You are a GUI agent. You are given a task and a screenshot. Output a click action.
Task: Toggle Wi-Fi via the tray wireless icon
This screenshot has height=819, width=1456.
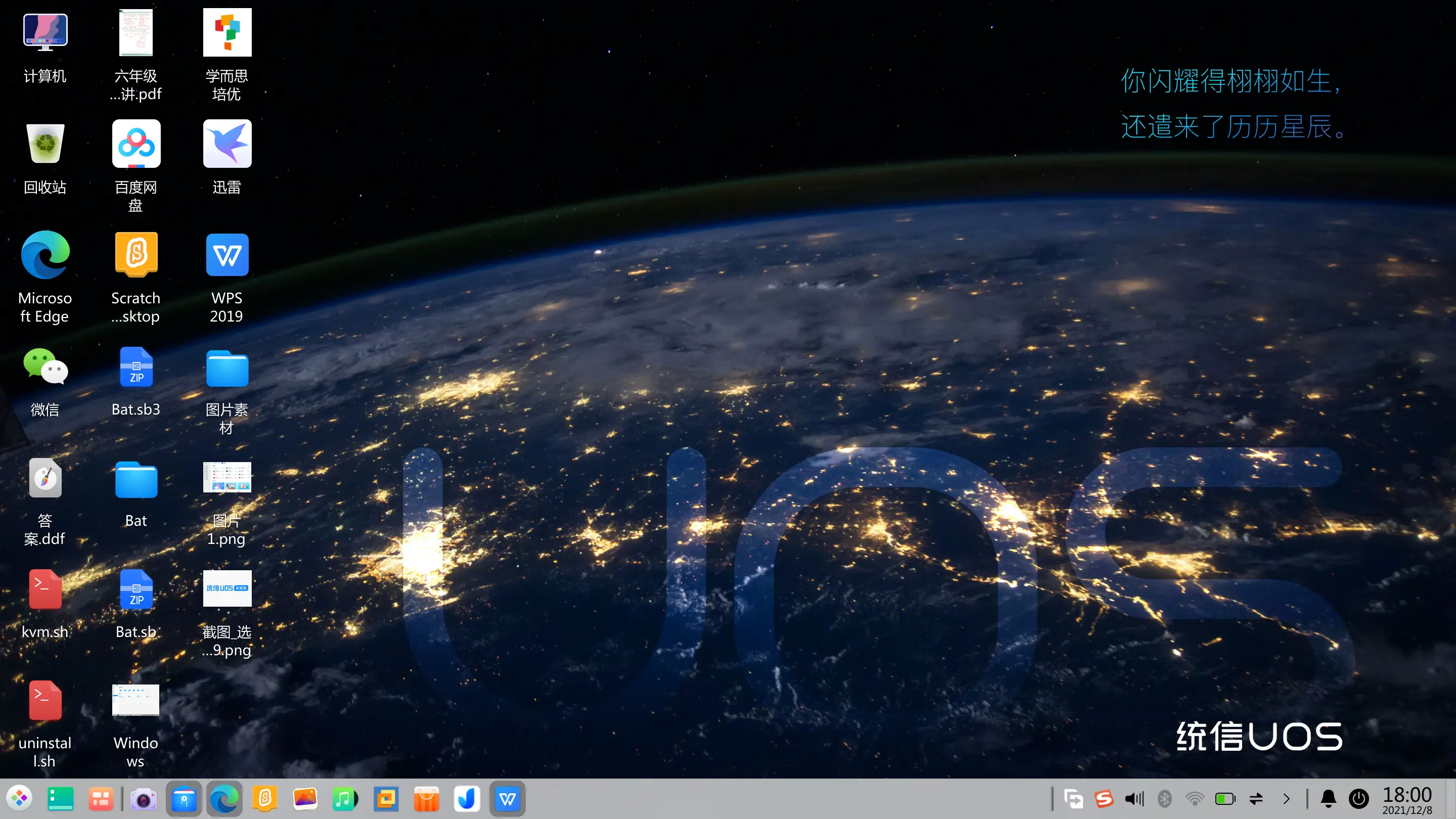click(1195, 799)
